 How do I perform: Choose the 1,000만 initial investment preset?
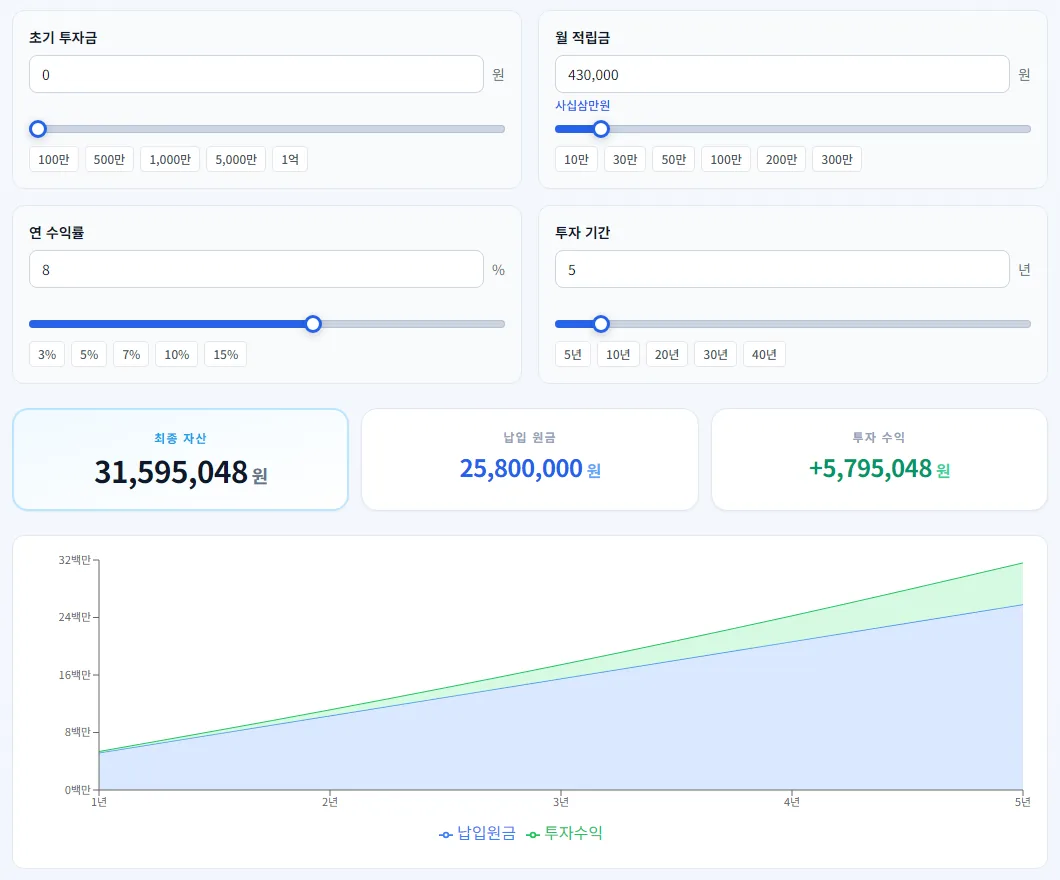point(170,160)
